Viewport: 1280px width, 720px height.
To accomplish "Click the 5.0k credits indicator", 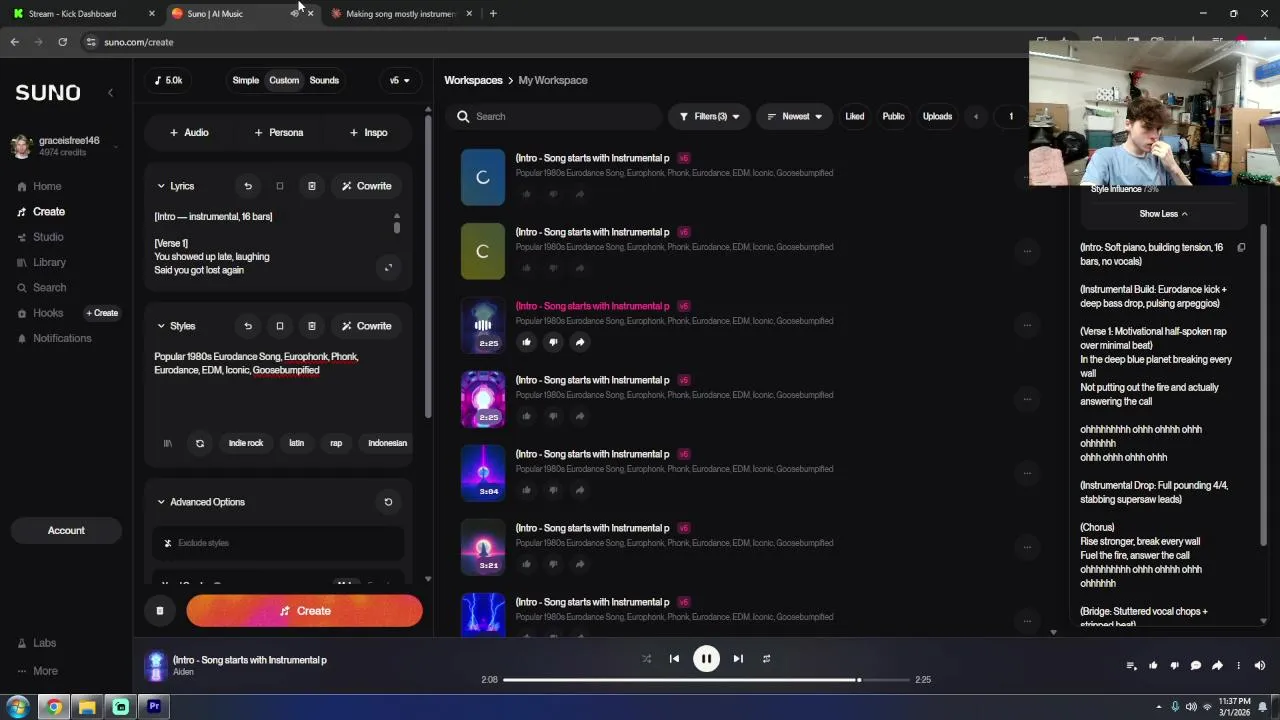I will 169,80.
